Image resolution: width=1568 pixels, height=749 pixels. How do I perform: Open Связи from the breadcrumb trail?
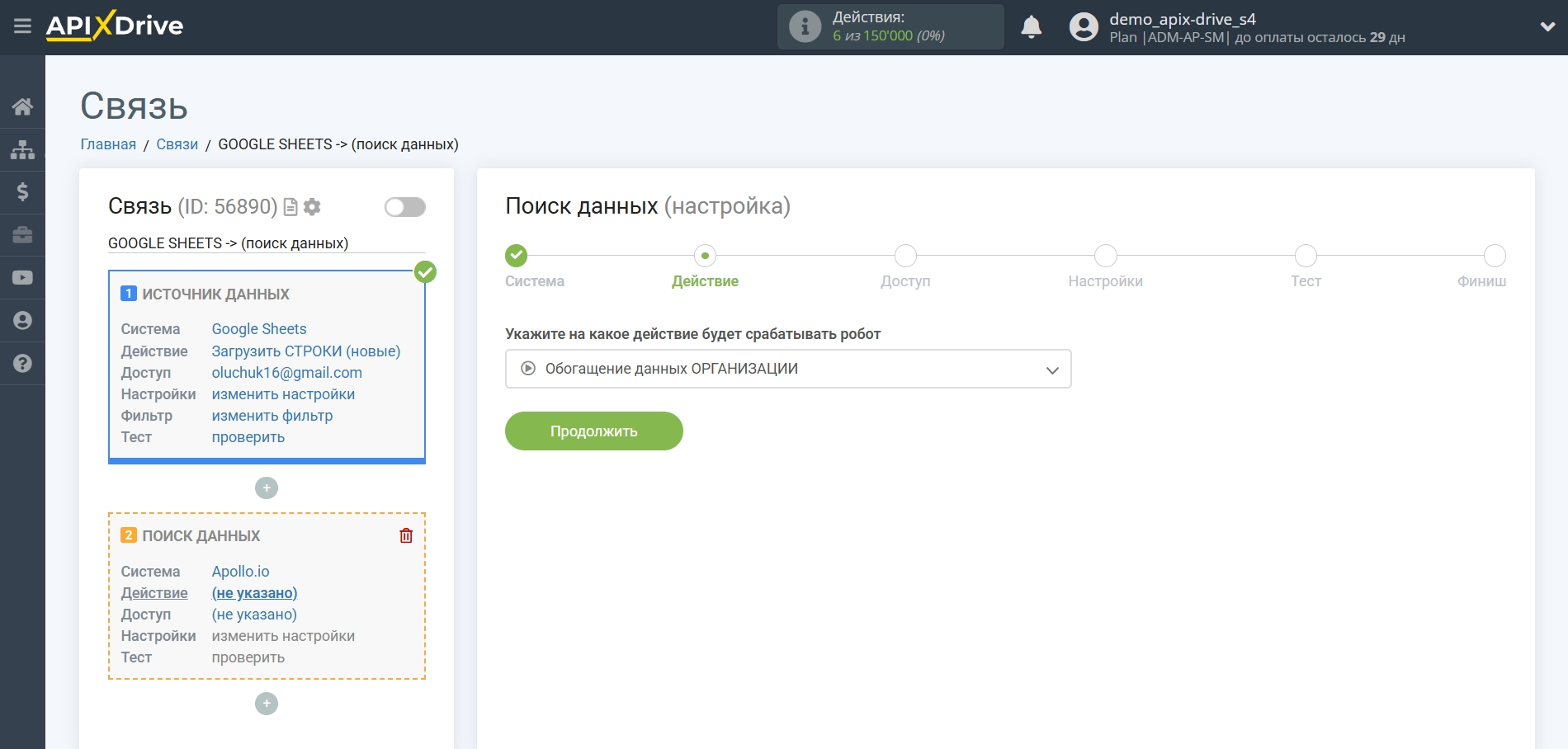[177, 144]
